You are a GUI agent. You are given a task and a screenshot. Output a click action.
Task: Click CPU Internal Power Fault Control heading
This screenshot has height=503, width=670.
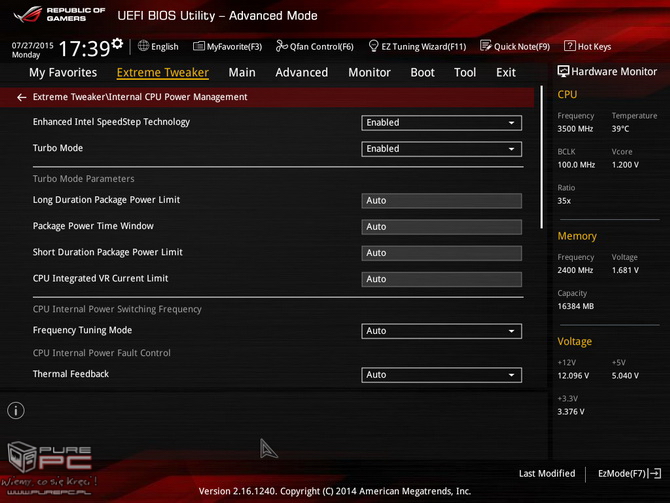pos(102,353)
